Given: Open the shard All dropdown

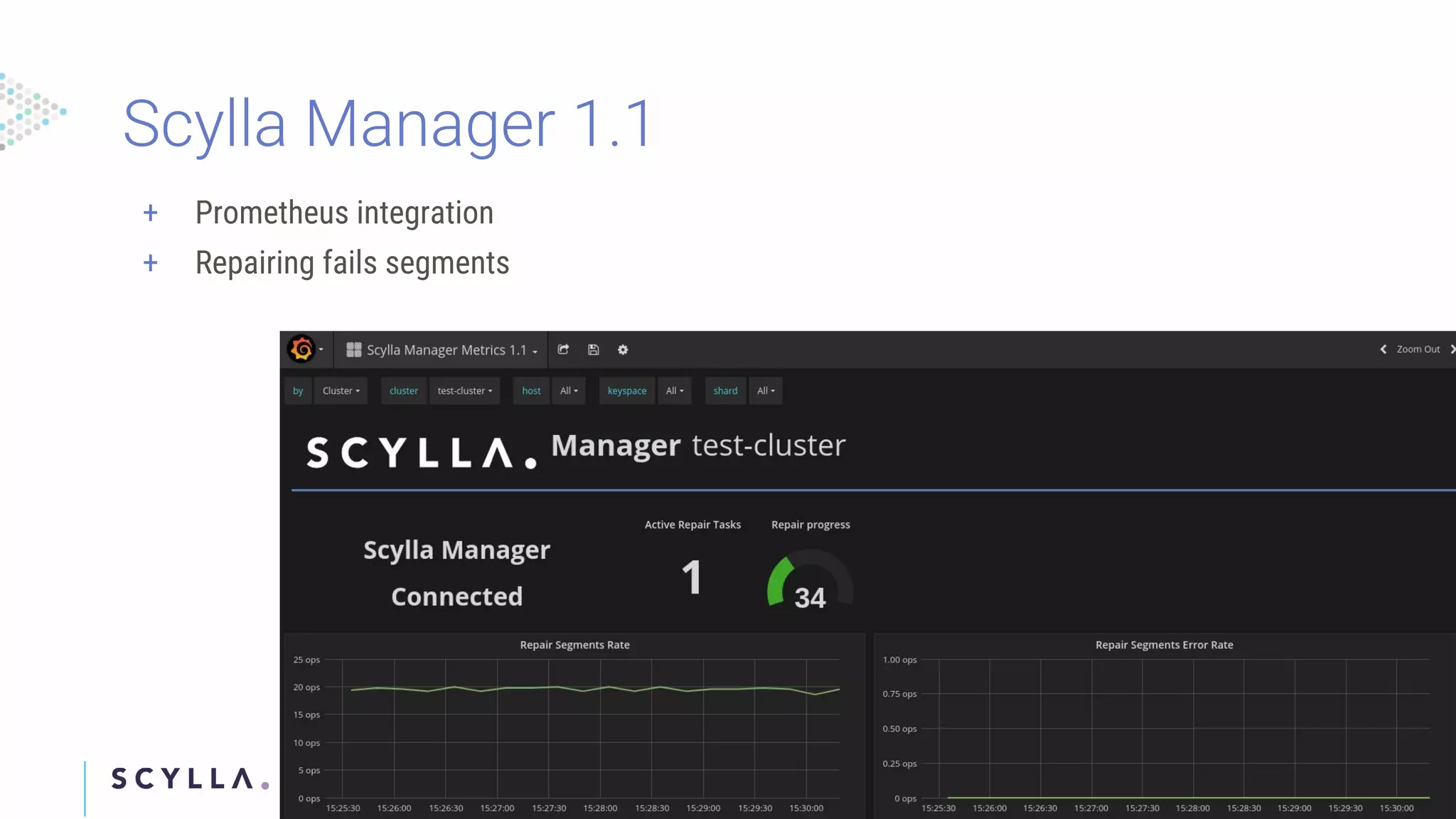Looking at the screenshot, I should coord(766,390).
